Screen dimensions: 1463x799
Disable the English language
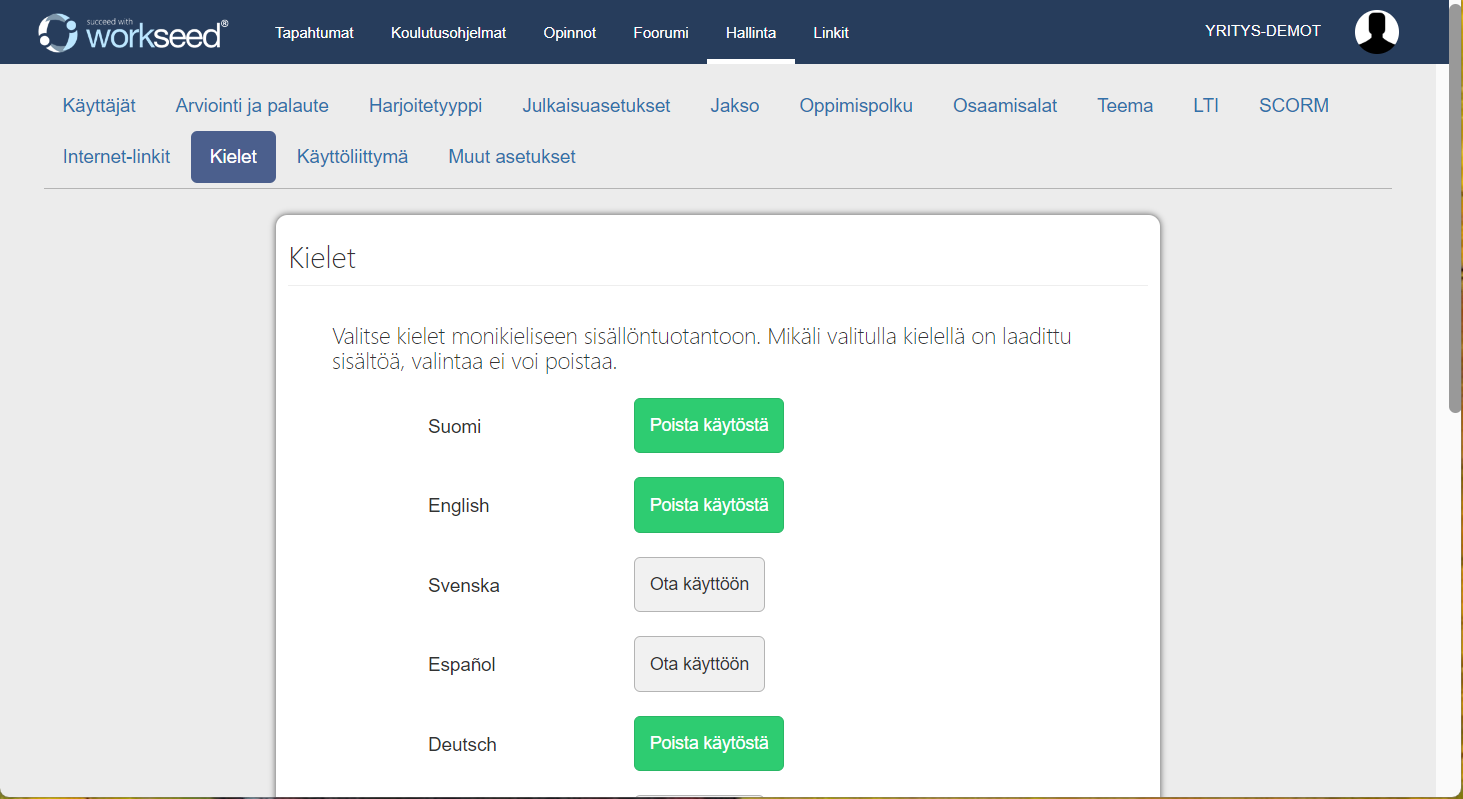pyautogui.click(x=708, y=505)
